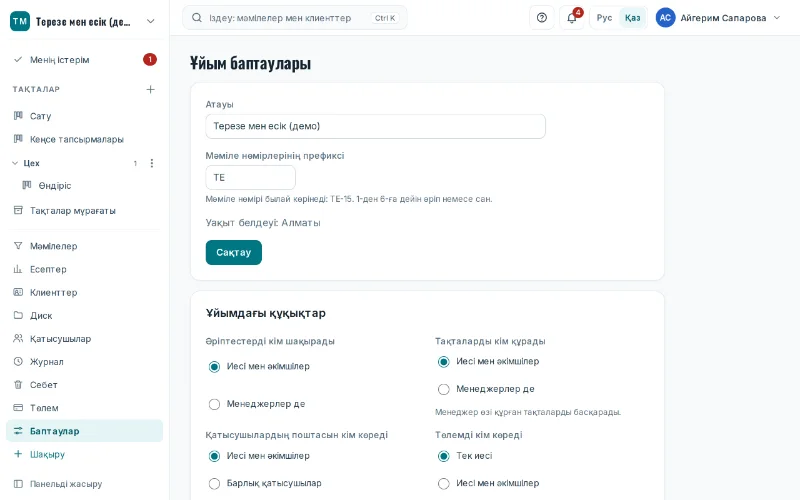The height and width of the screenshot is (500, 800).
Task: Click the Себет trash icon
Action: click(x=18, y=385)
